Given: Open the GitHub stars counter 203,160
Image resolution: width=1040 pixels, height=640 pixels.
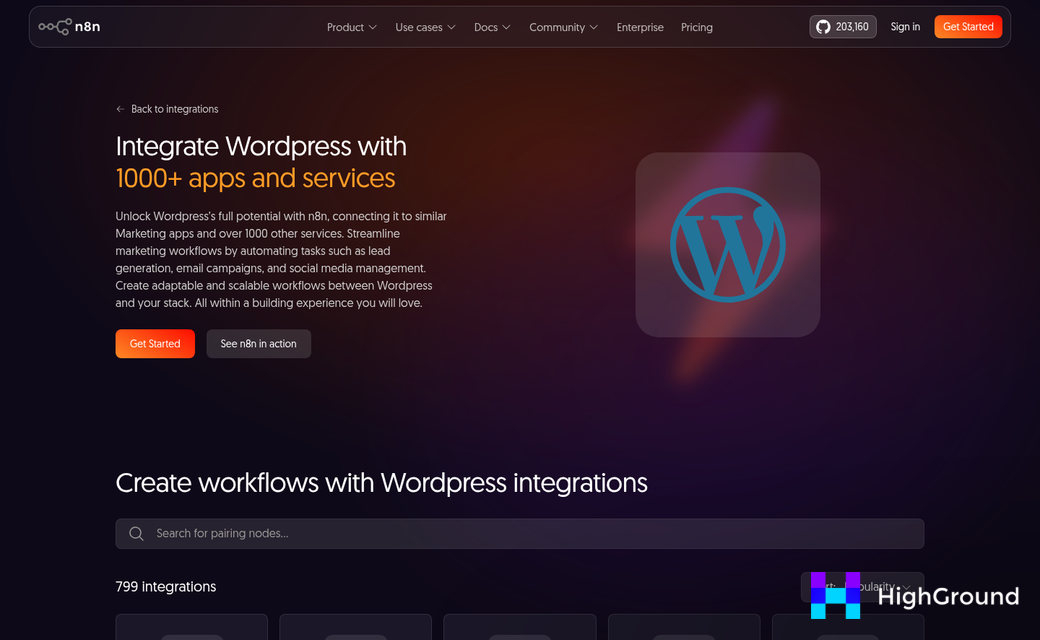Looking at the screenshot, I should tap(842, 27).
